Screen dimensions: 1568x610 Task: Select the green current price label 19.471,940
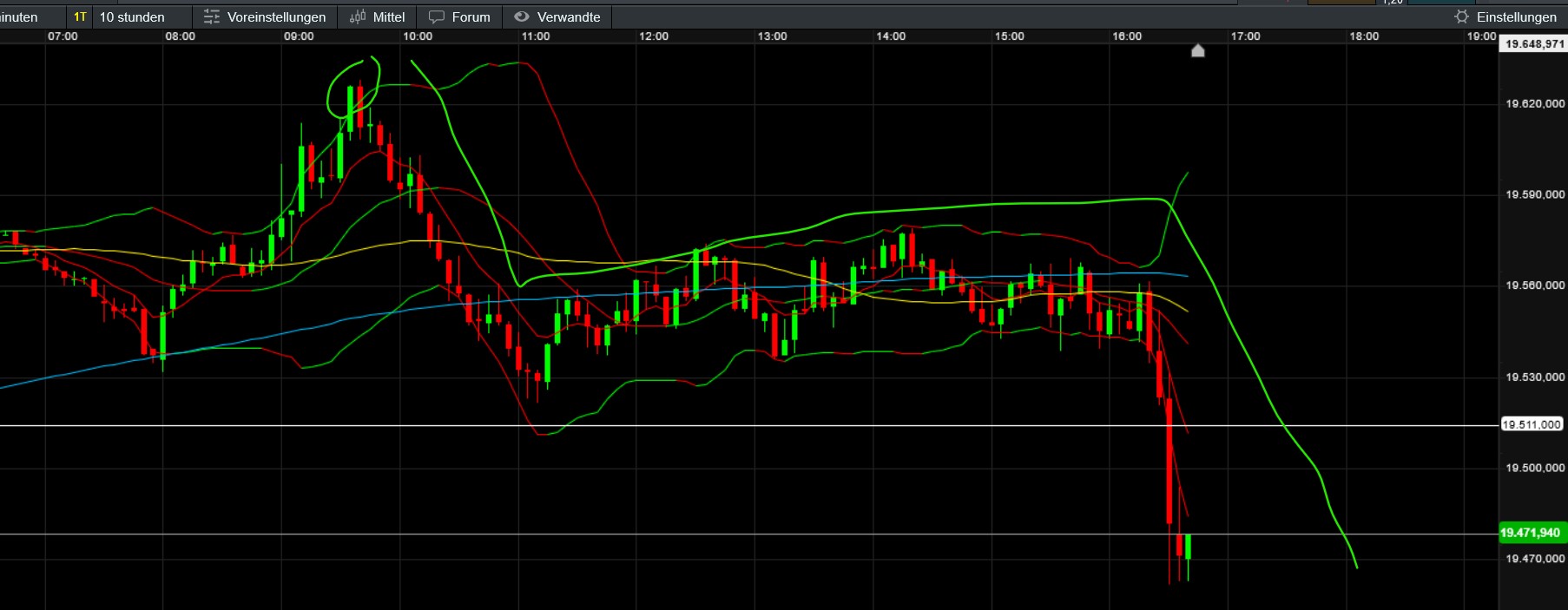(x=1532, y=533)
